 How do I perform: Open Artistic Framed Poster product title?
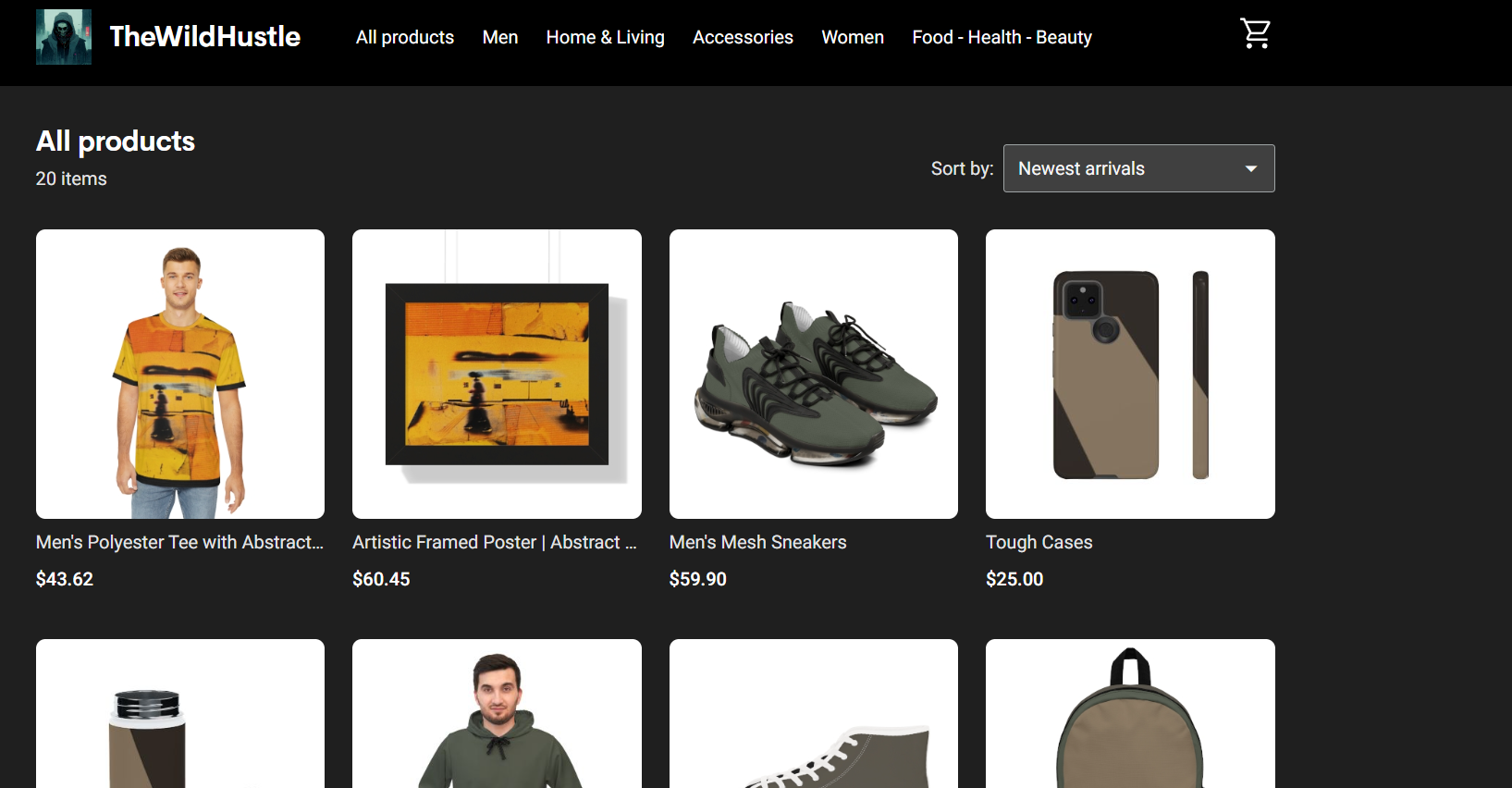pyautogui.click(x=495, y=542)
